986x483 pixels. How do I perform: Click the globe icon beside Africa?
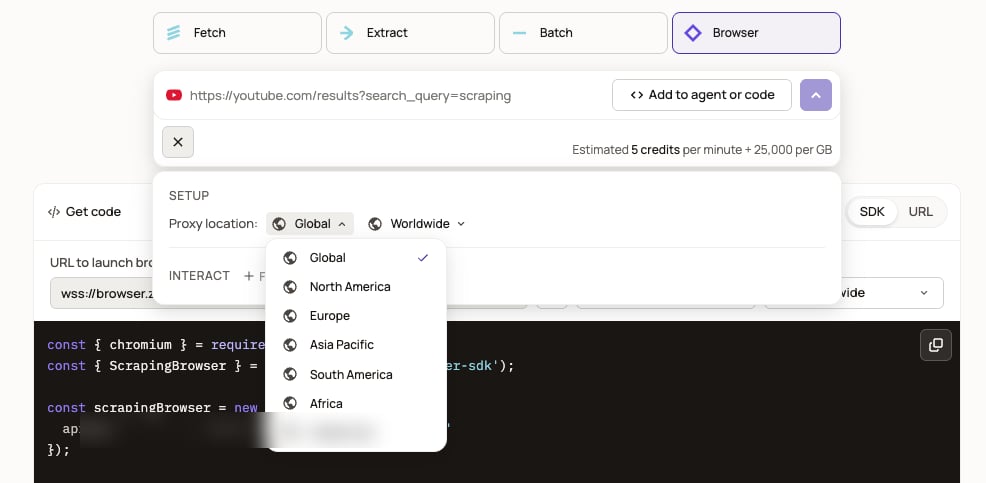[x=290, y=403]
